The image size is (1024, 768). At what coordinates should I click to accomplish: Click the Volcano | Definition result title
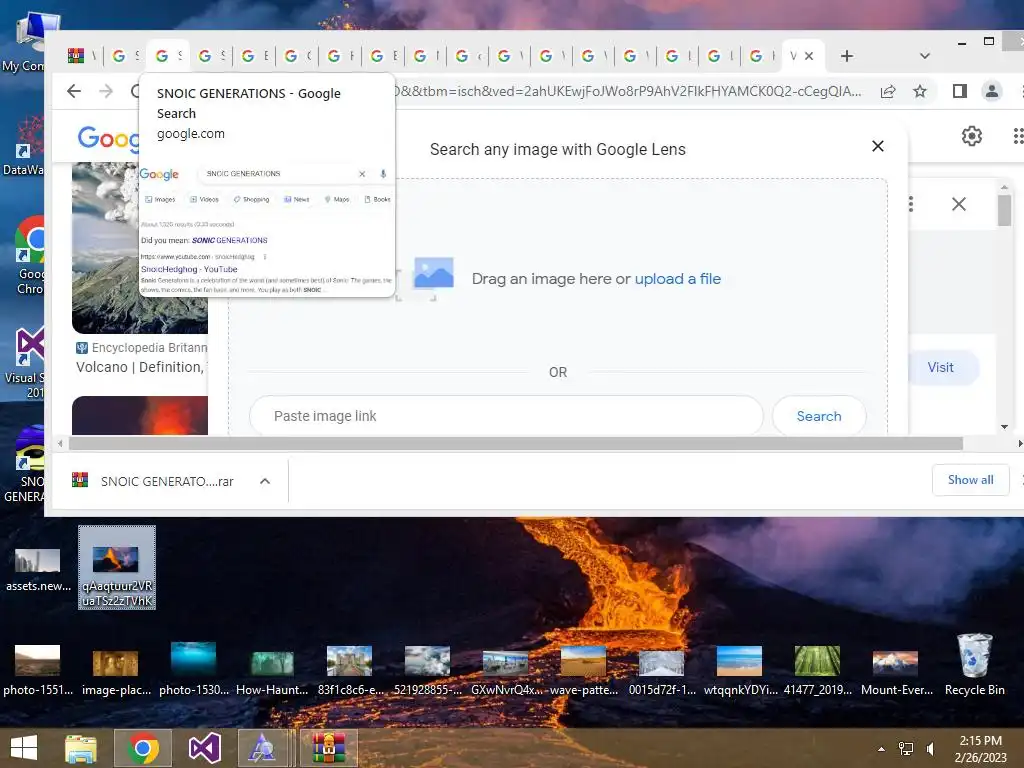(x=141, y=367)
